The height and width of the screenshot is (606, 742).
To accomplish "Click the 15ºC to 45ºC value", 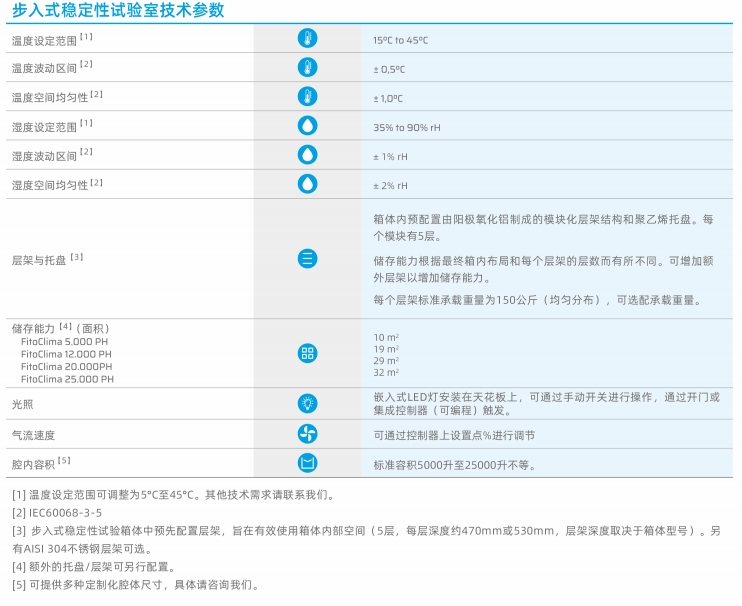I will click(400, 40).
